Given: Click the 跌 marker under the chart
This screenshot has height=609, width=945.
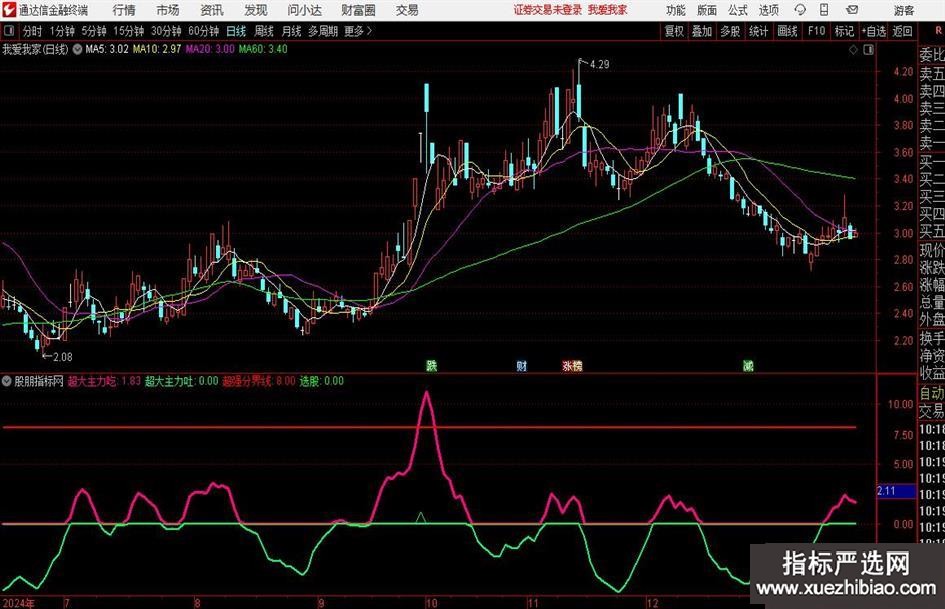Looking at the screenshot, I should point(432,365).
